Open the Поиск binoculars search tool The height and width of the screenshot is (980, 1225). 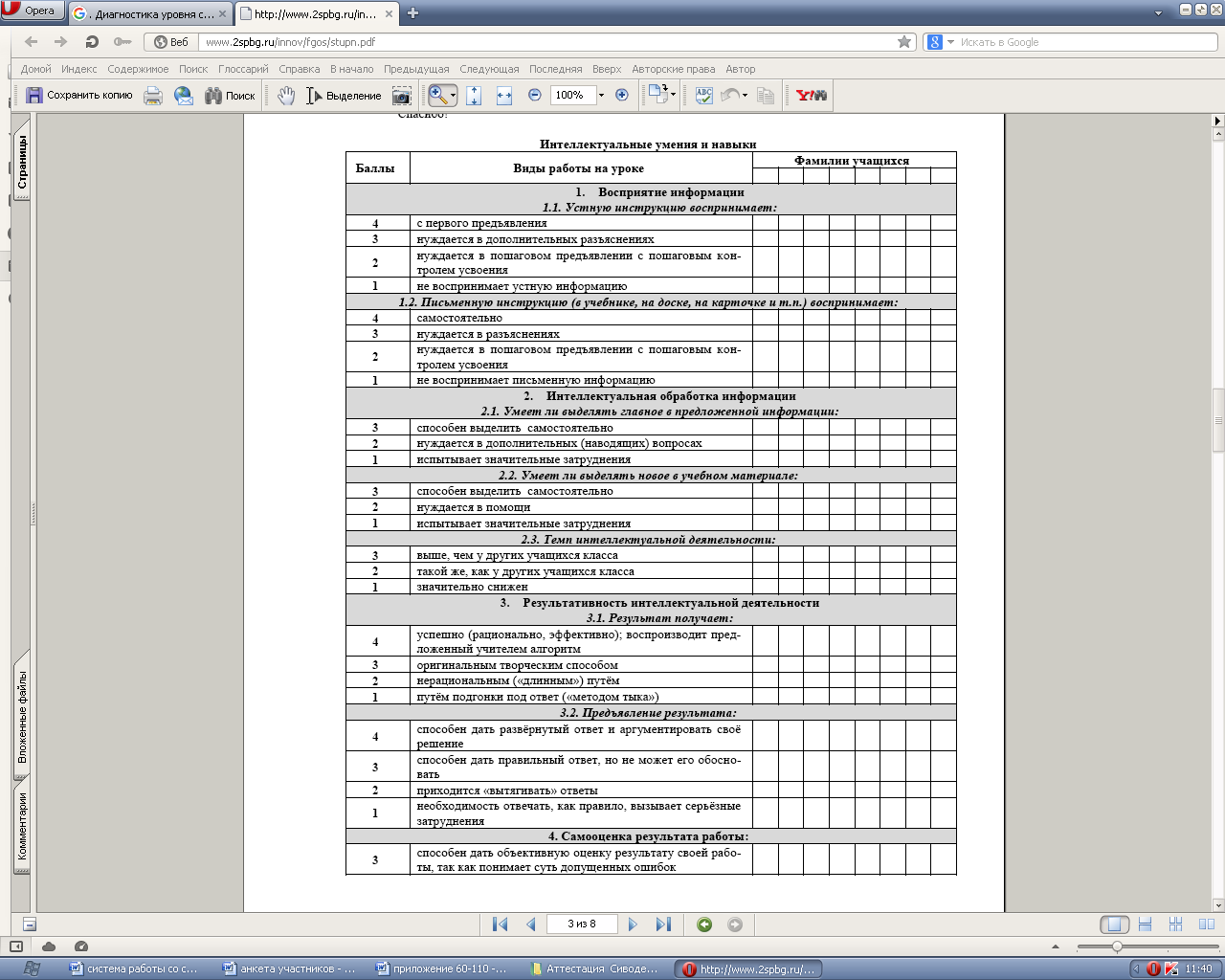coord(230,95)
